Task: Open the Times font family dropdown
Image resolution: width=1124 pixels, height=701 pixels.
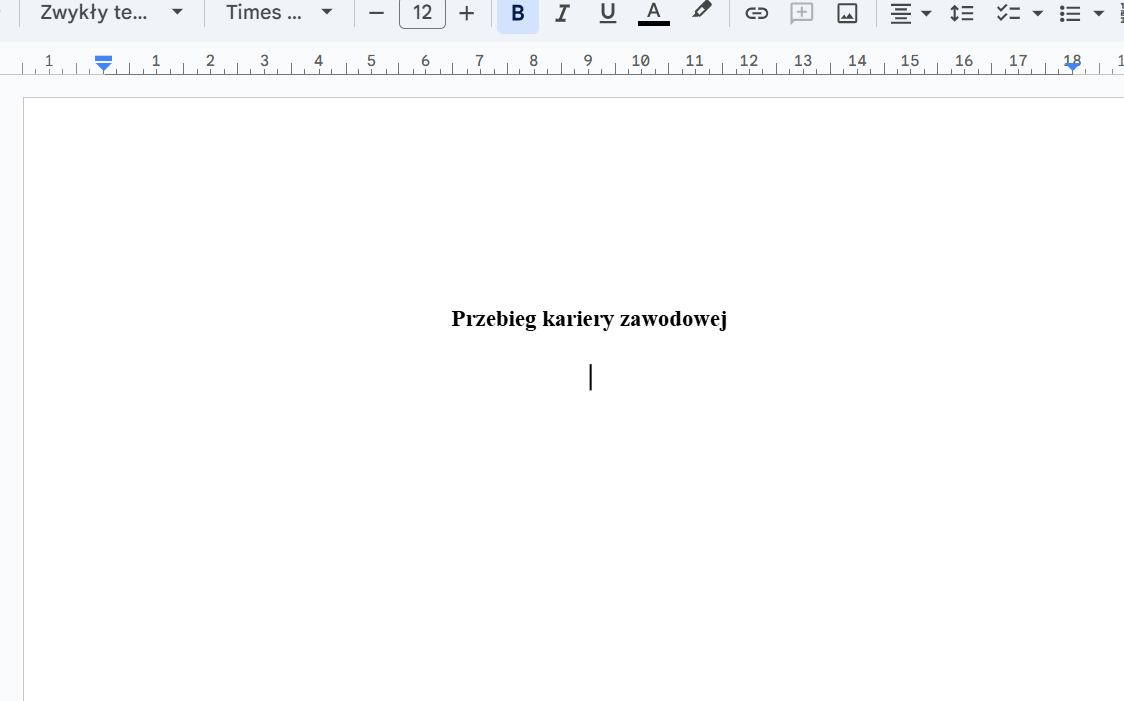Action: (x=278, y=13)
